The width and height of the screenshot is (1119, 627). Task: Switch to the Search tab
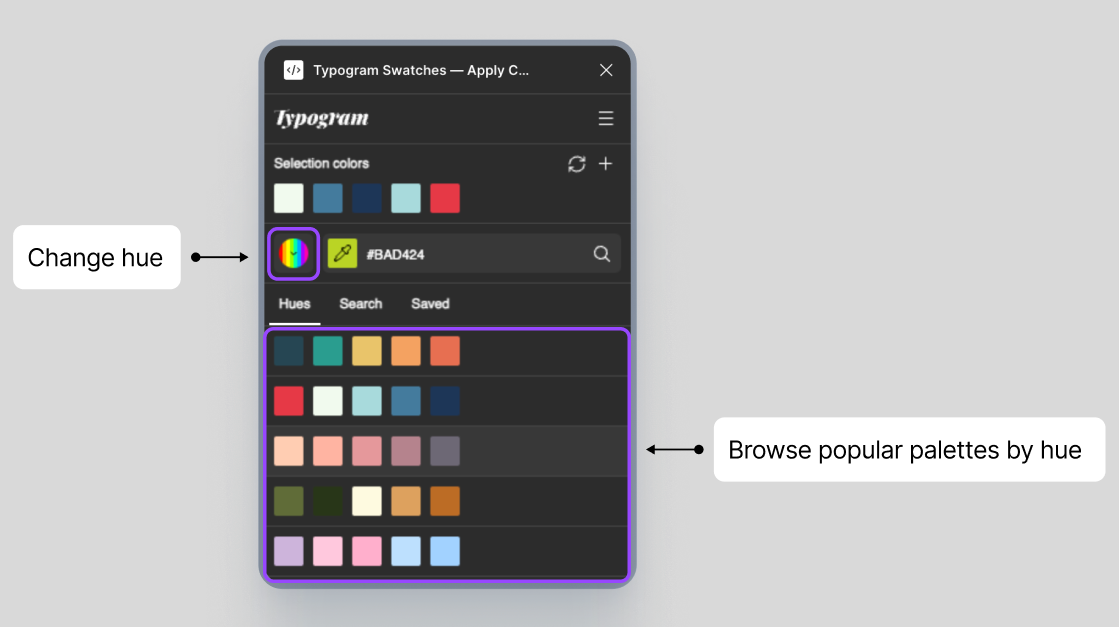360,304
